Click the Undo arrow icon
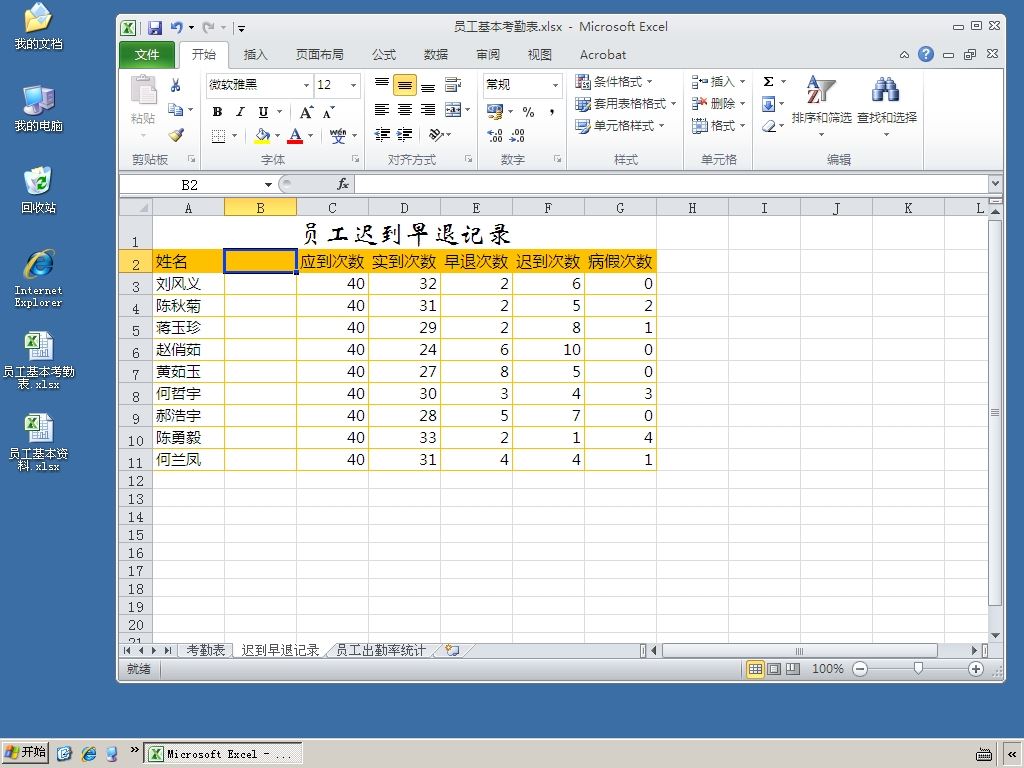The width and height of the screenshot is (1024, 768). (176, 27)
